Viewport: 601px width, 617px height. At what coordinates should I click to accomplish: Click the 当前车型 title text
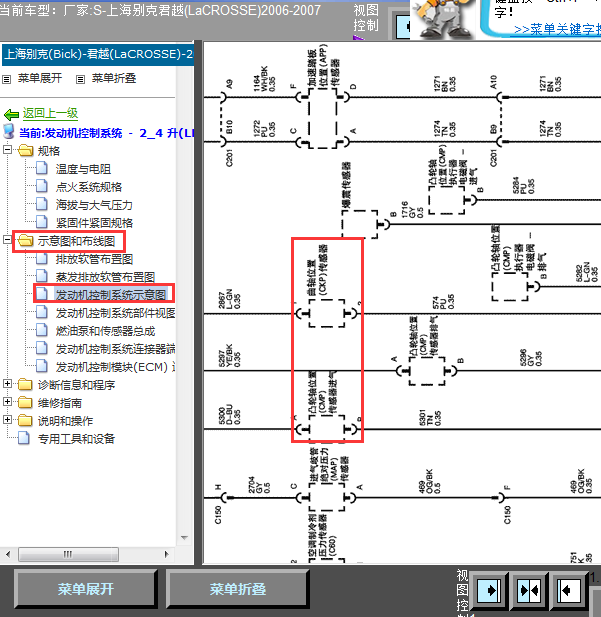tap(160, 10)
